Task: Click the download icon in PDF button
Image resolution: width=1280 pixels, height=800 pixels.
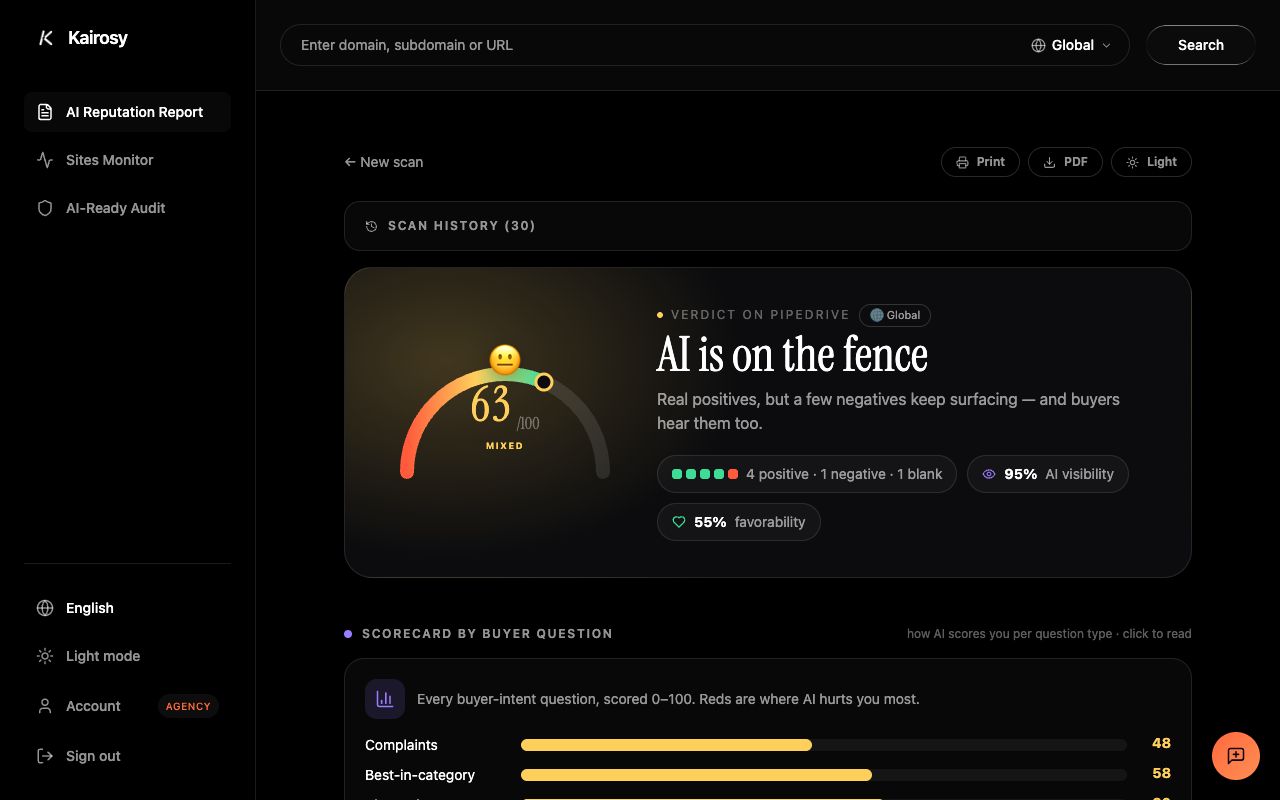Action: pyautogui.click(x=1049, y=162)
